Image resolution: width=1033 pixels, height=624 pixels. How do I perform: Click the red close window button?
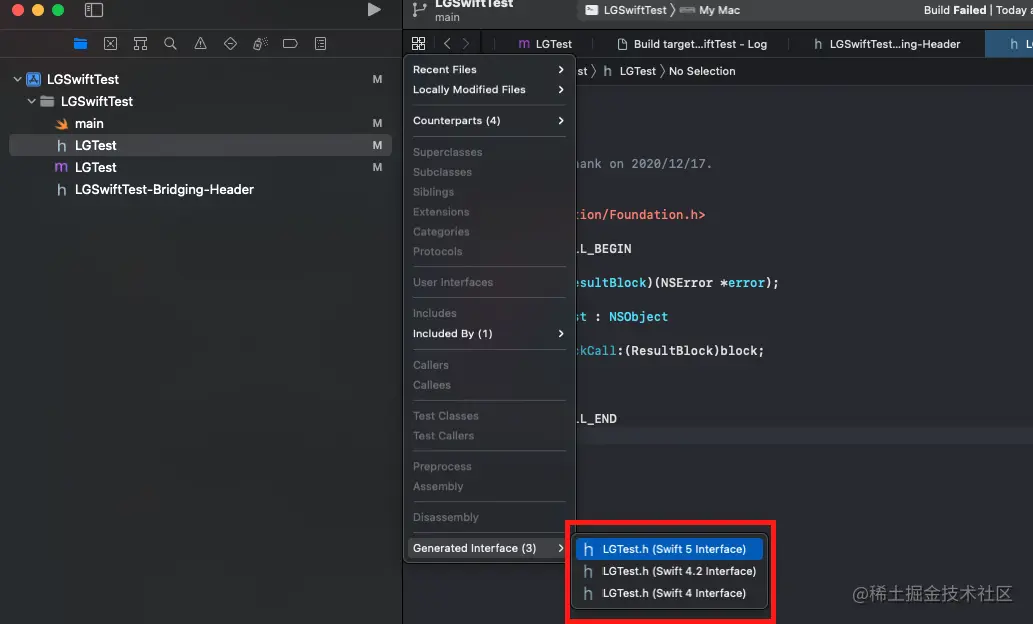click(18, 10)
